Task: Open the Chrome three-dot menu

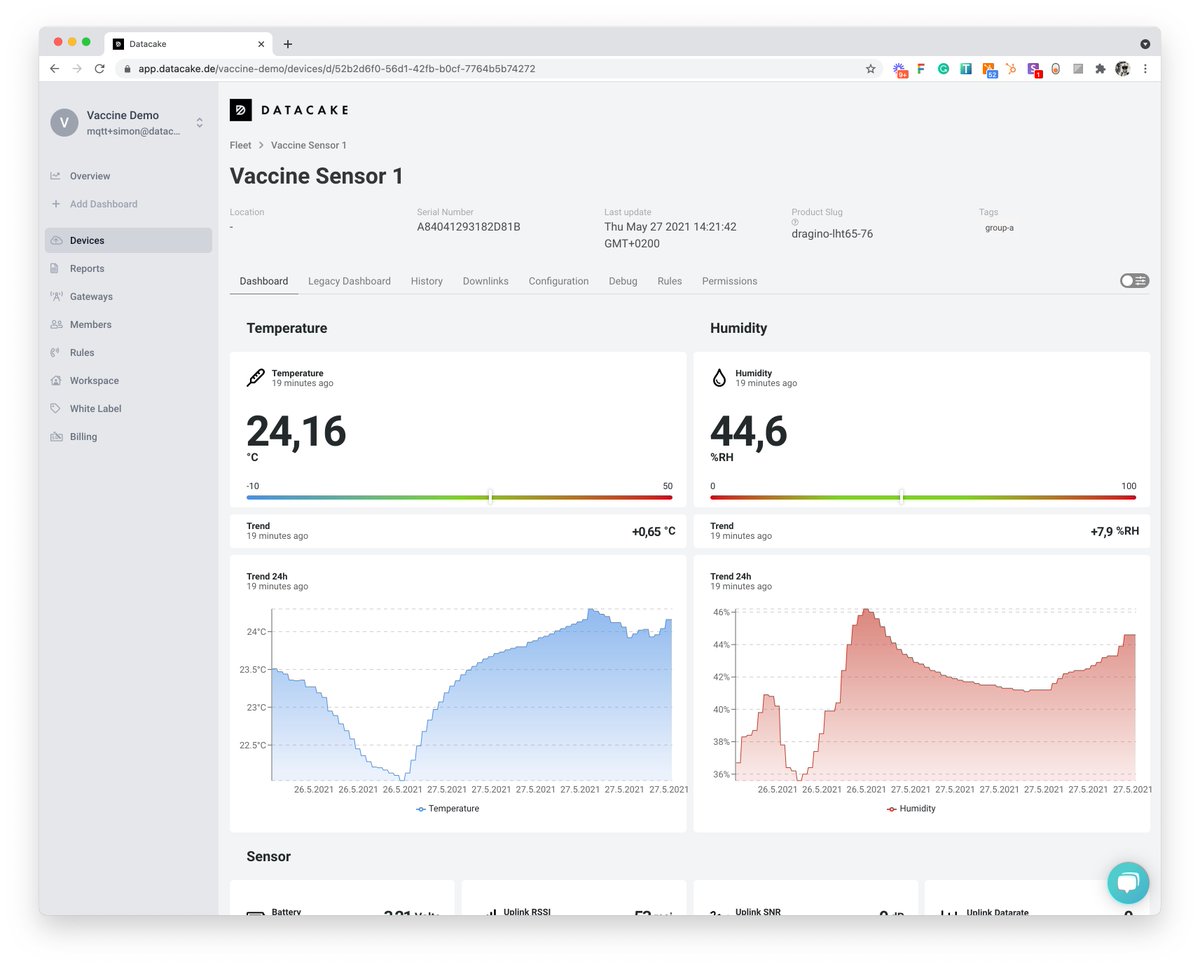Action: [x=1145, y=69]
